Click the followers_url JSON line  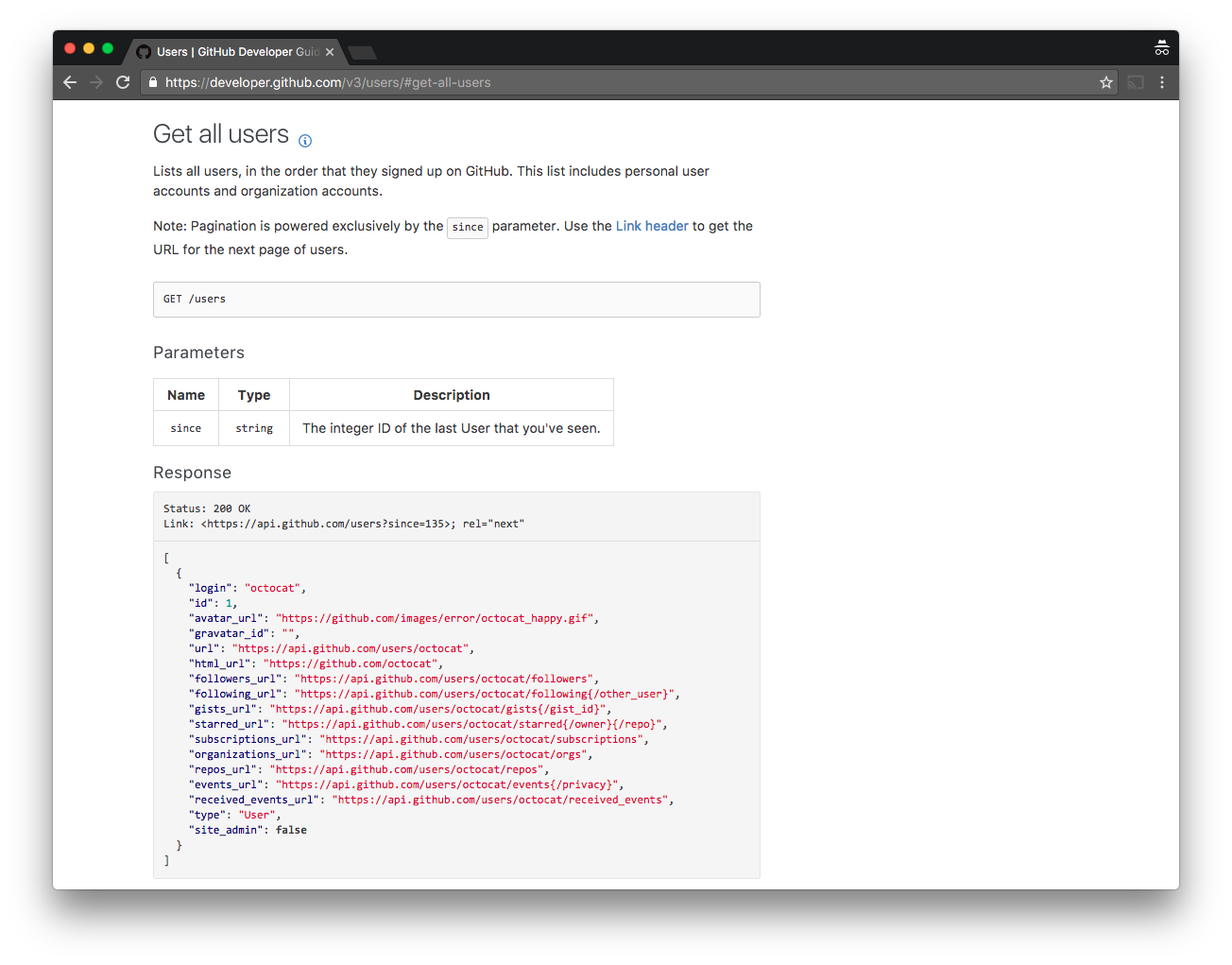[x=394, y=679]
